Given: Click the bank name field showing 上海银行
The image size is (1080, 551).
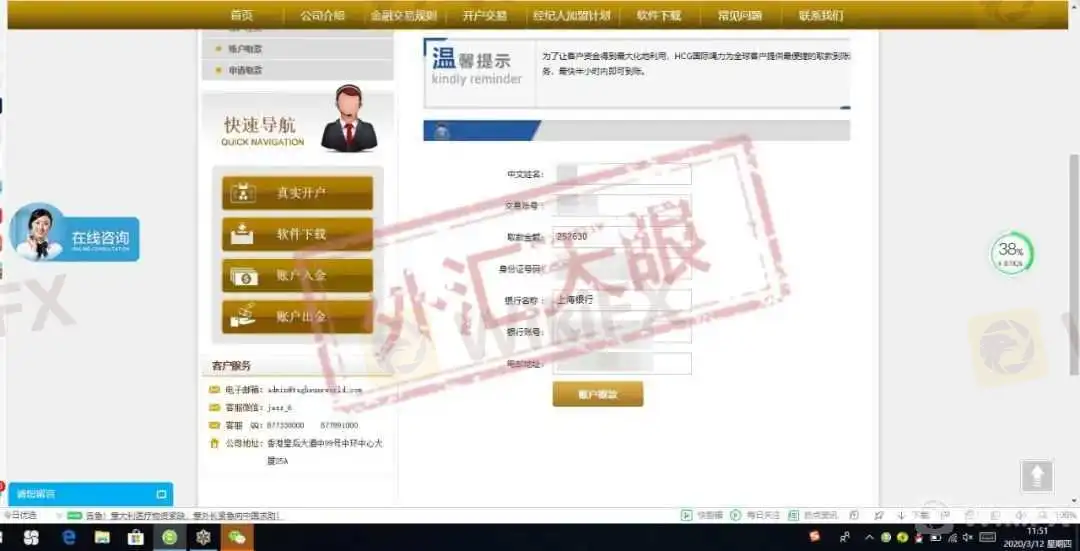Looking at the screenshot, I should (x=623, y=300).
